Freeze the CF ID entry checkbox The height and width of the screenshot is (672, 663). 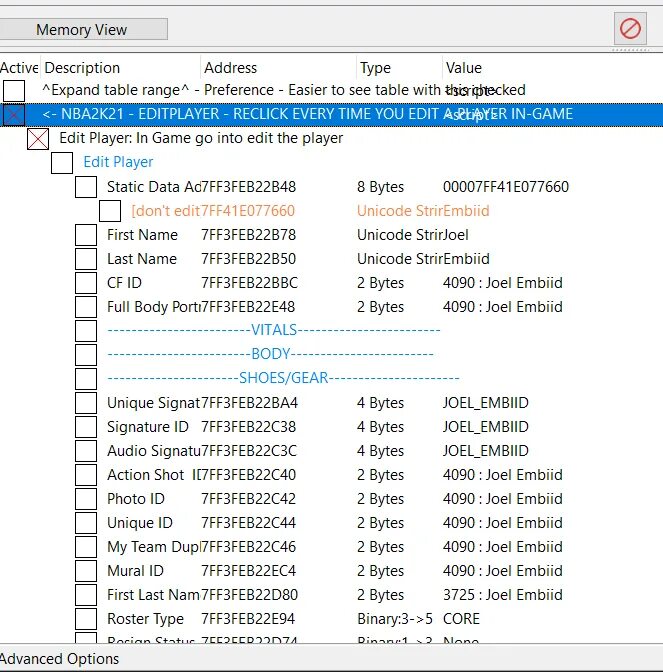pos(86,283)
